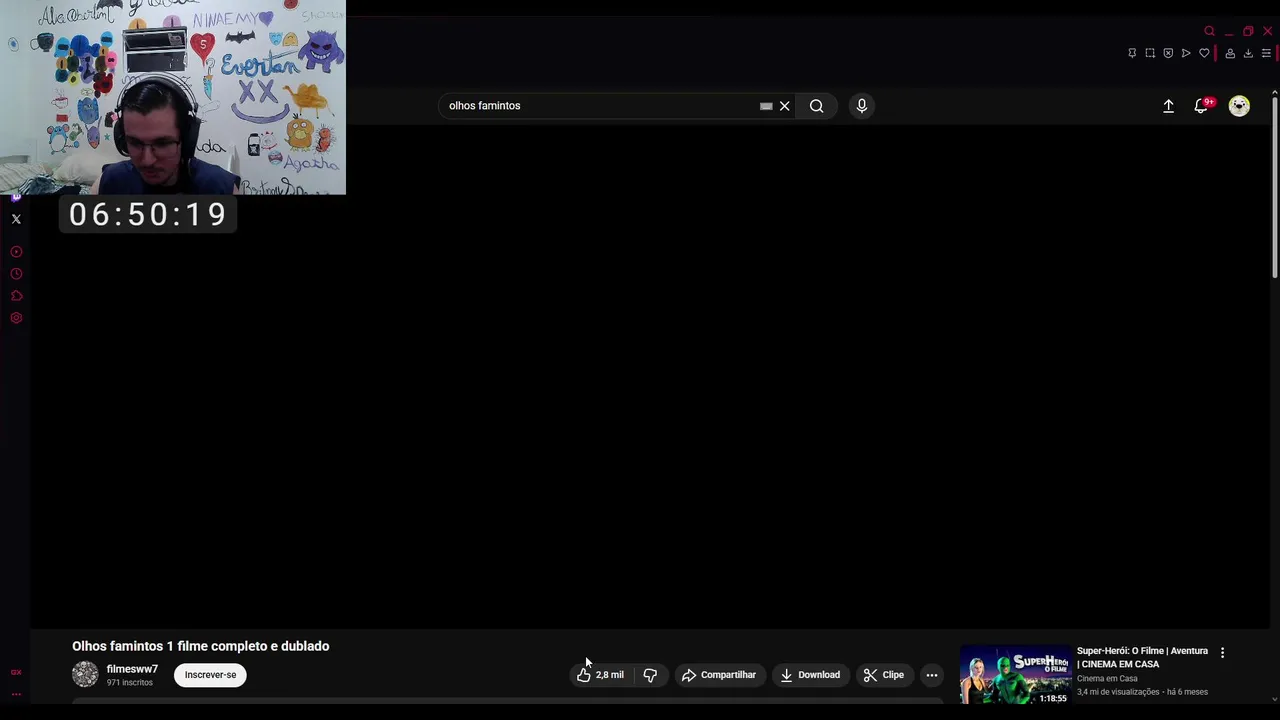Open Super-Herói: O Filme video thumbnail
1280x720 pixels.
tap(1015, 675)
